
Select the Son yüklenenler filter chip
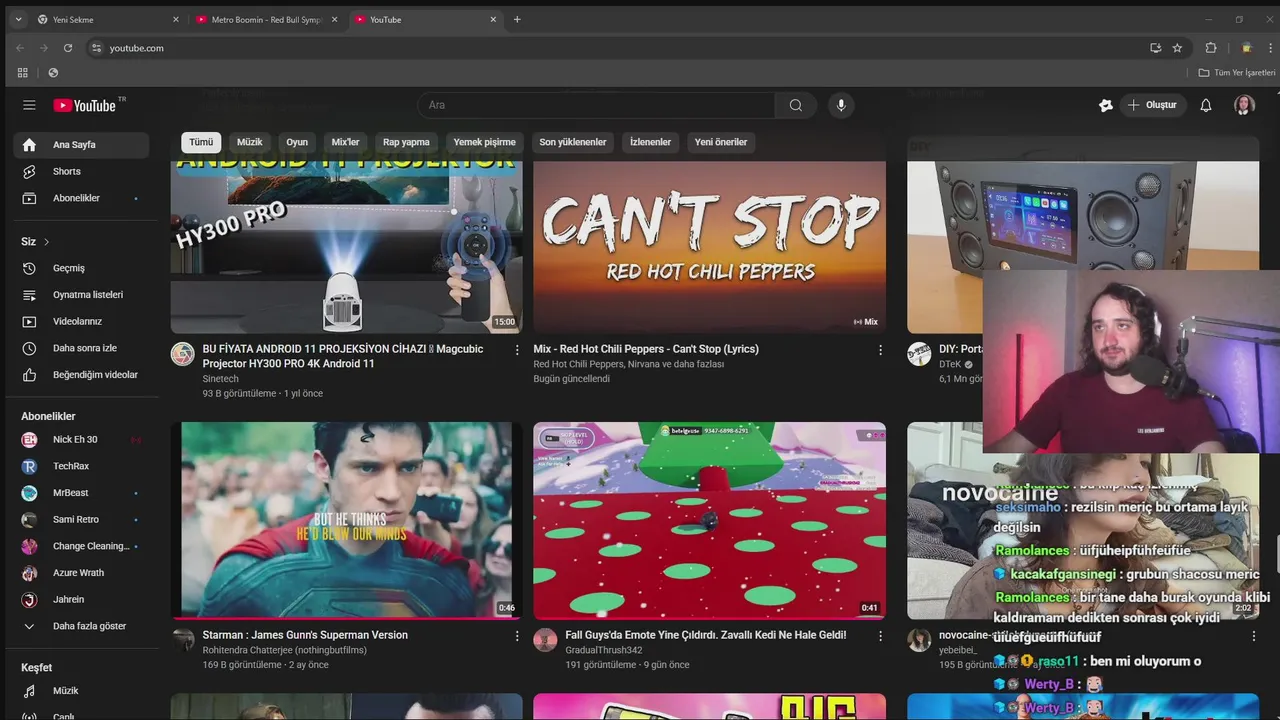point(573,142)
